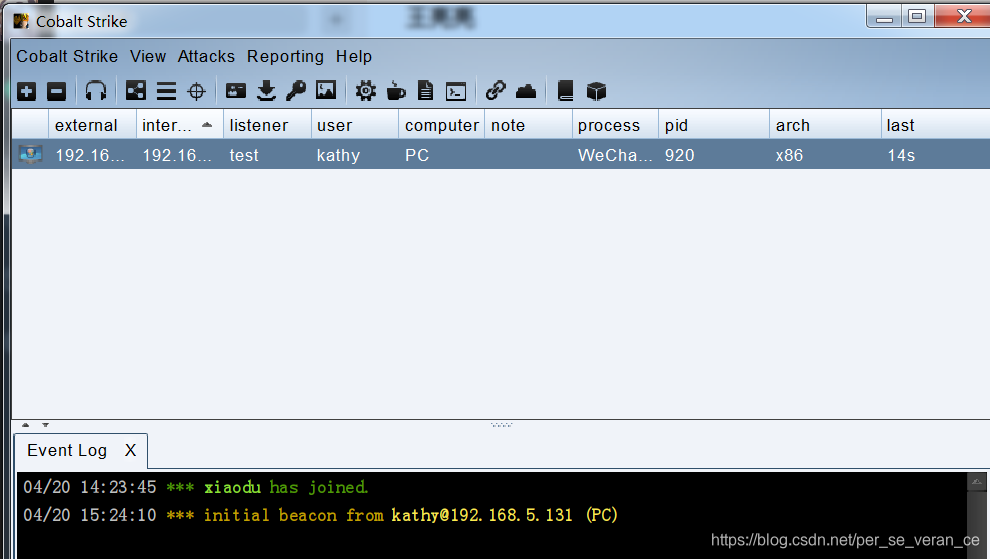Viewport: 990px width, 559px height.
Task: Click the beacon computer icon in kathy row
Action: [30, 154]
